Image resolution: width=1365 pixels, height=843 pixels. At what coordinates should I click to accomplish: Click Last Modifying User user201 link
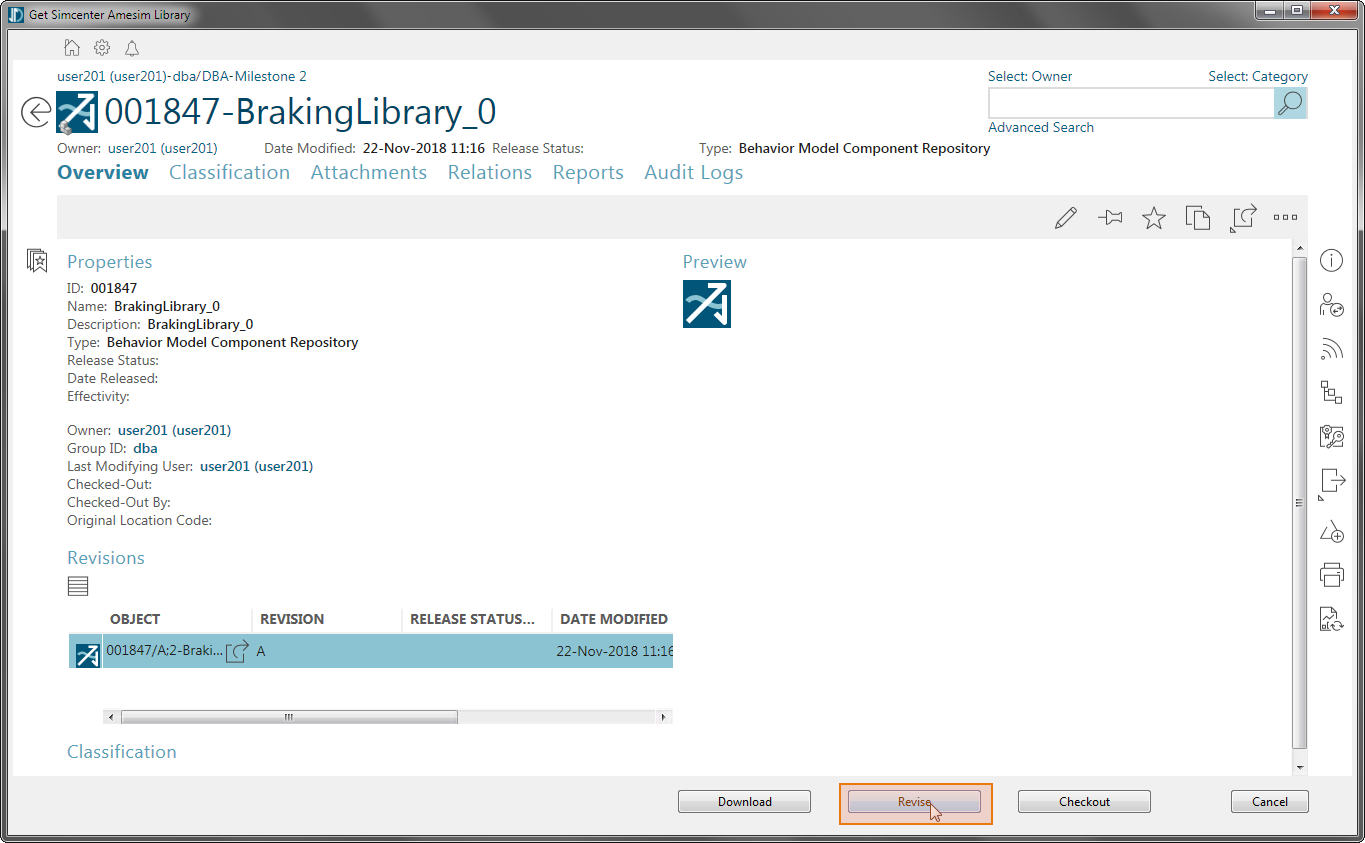[x=257, y=466]
